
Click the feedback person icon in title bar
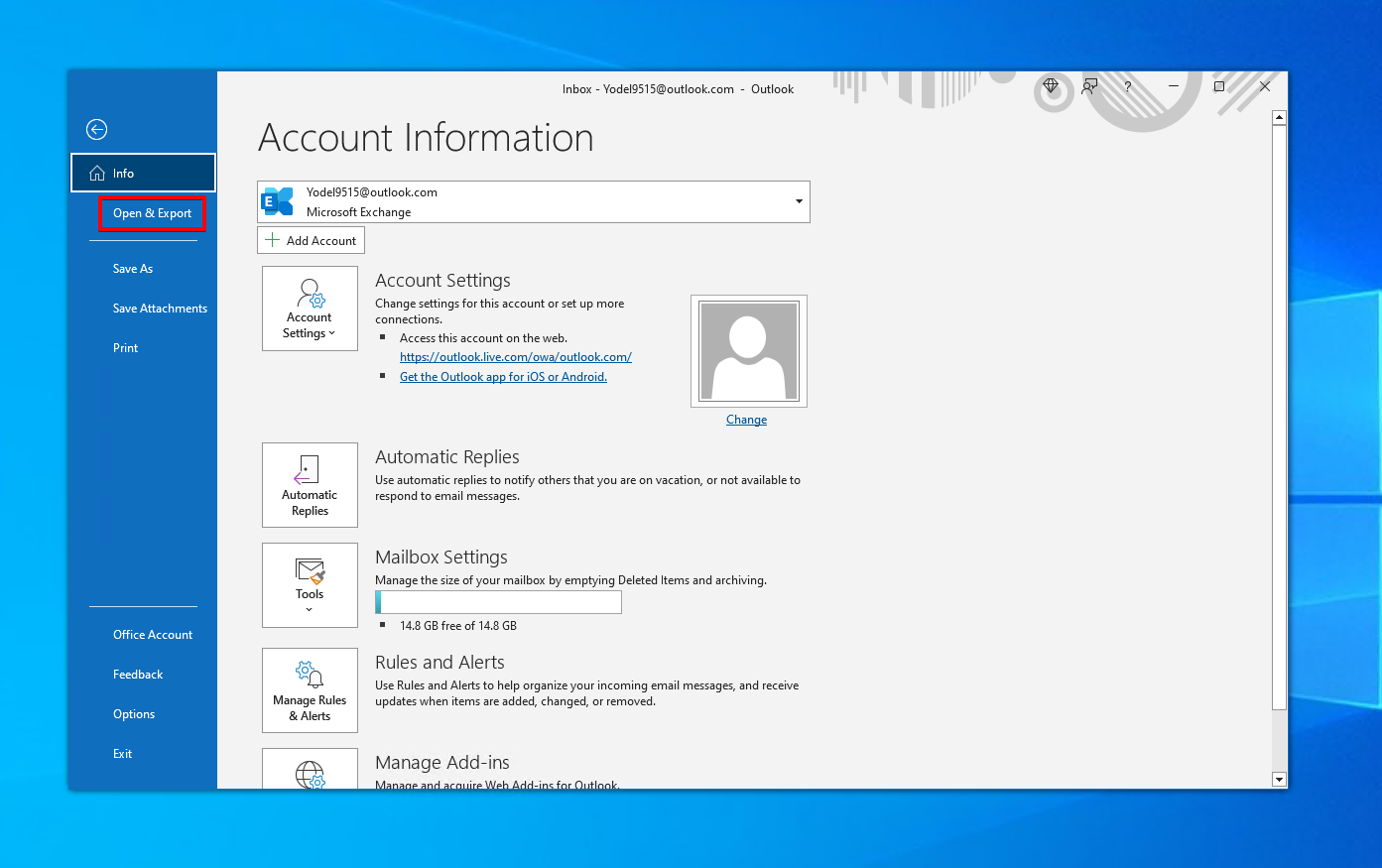pos(1089,86)
